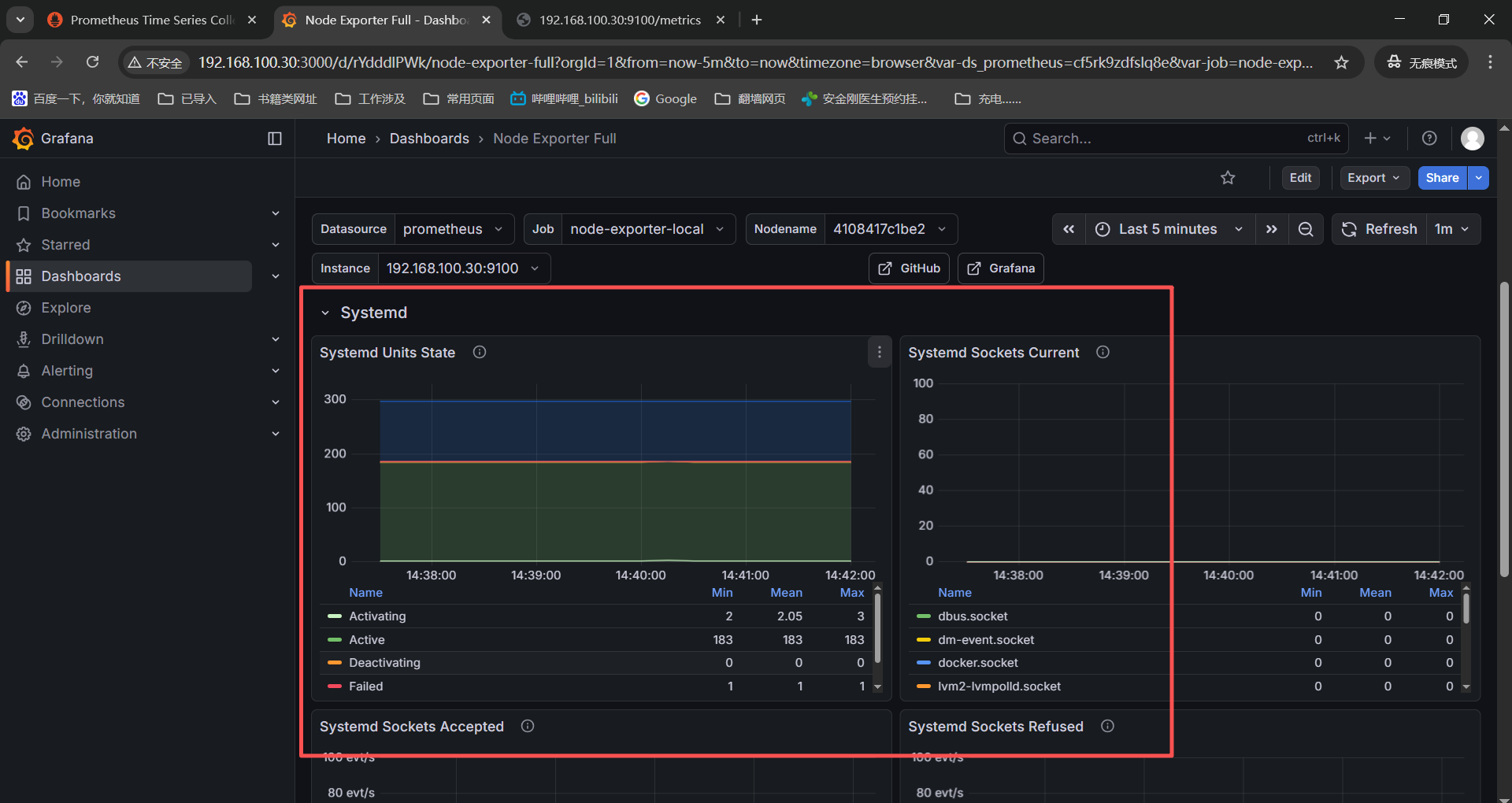Image resolution: width=1512 pixels, height=803 pixels.
Task: Open the add new plus menu
Action: (x=1377, y=139)
